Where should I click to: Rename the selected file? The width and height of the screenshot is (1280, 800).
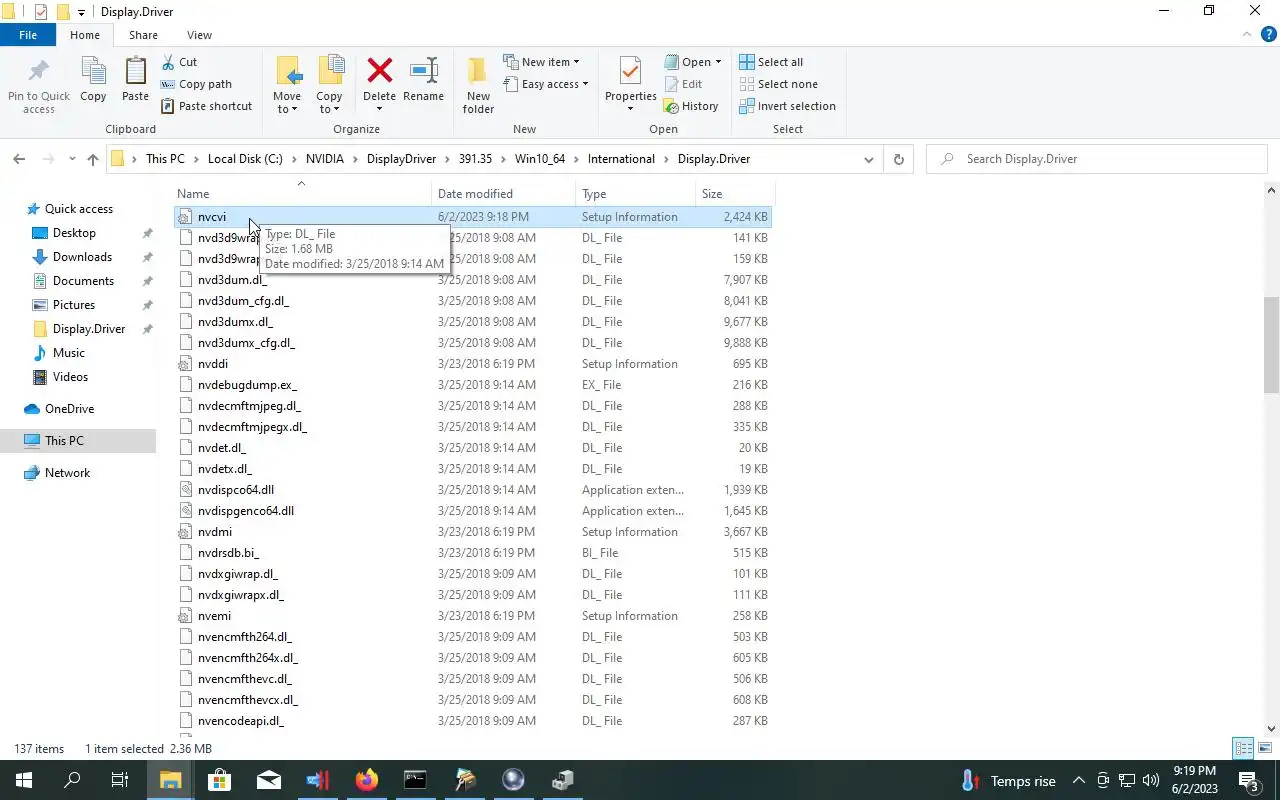coord(423,80)
